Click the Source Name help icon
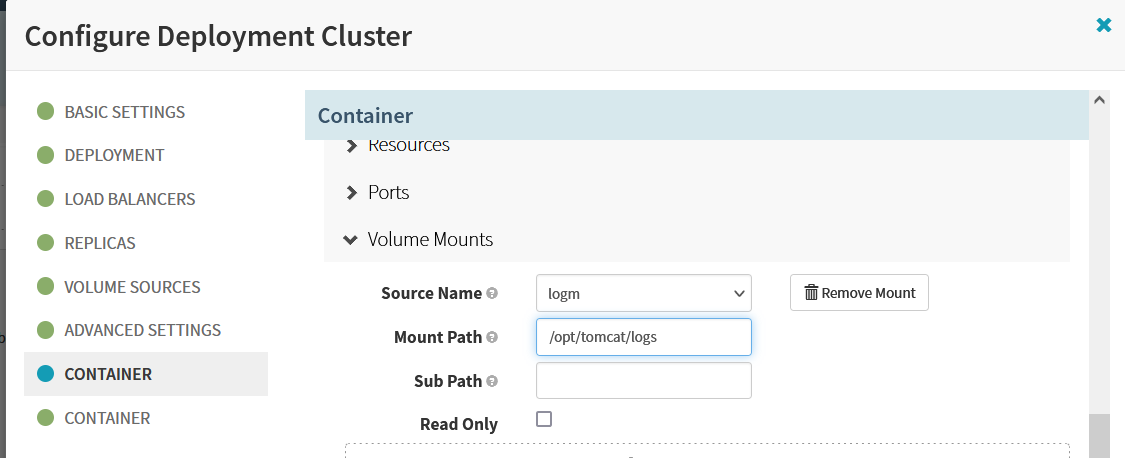The width and height of the screenshot is (1125, 458). coord(492,294)
